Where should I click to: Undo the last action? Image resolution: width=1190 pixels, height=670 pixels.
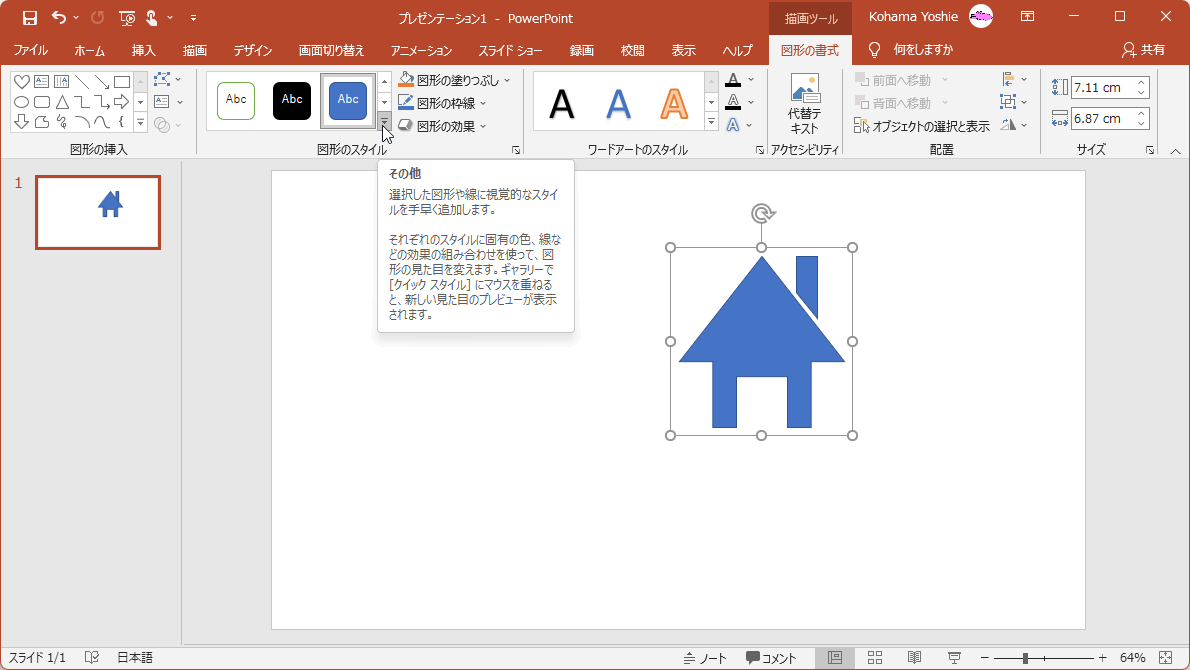coord(58,17)
